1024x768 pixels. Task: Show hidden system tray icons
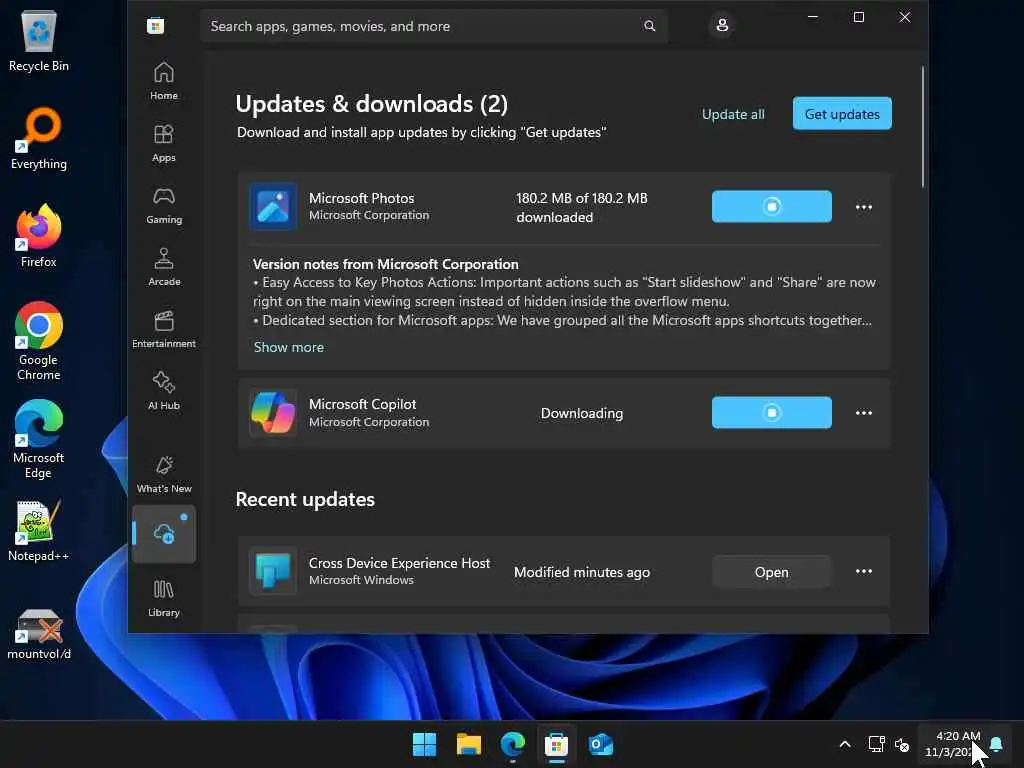click(844, 744)
